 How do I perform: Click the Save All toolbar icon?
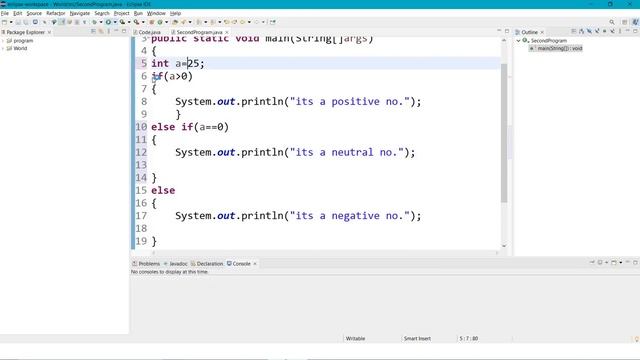[26, 22]
